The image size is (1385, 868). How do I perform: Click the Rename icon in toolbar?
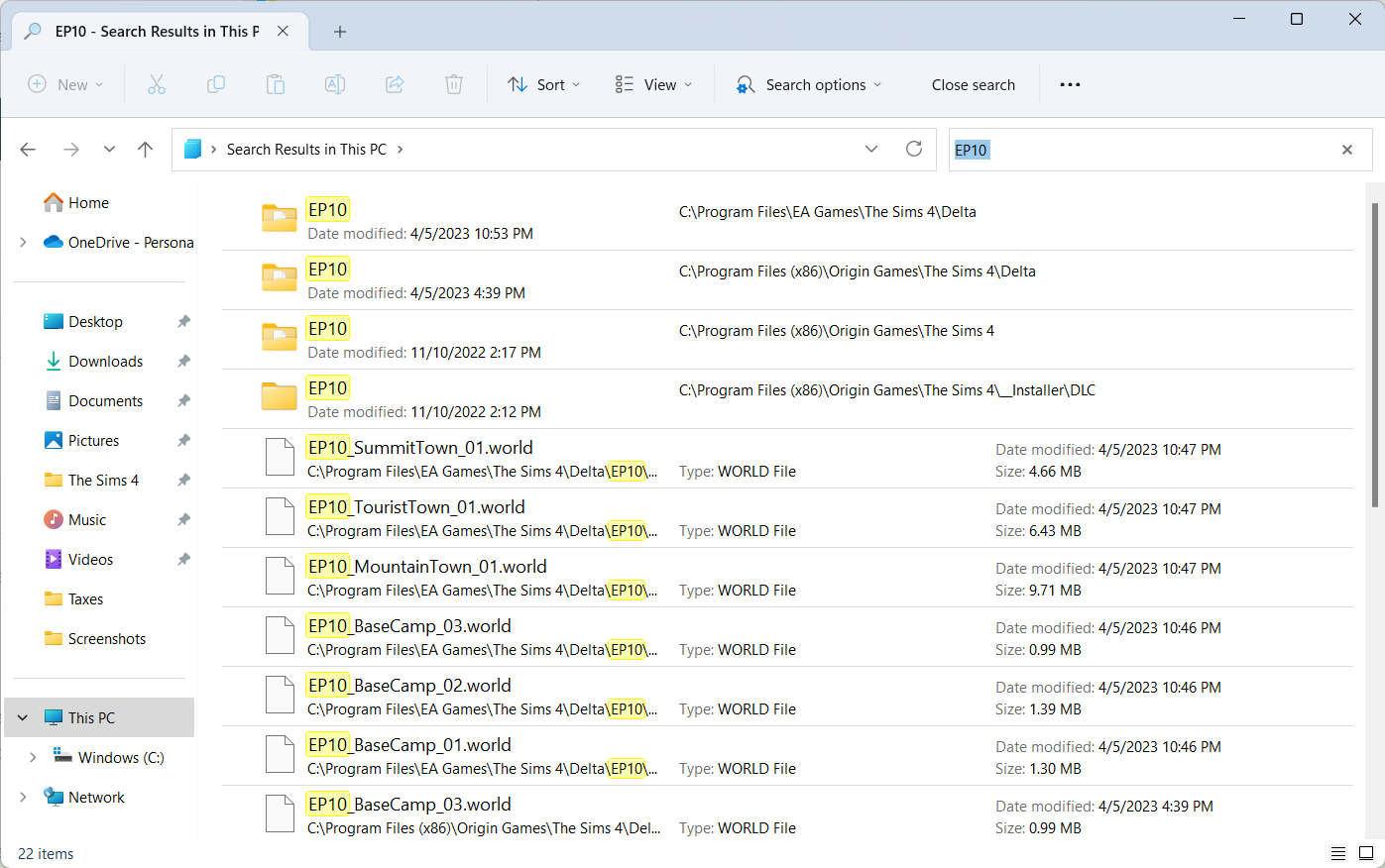(335, 85)
